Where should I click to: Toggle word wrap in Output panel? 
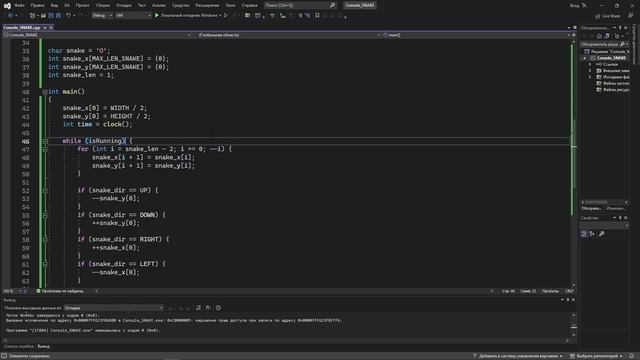[x=208, y=308]
